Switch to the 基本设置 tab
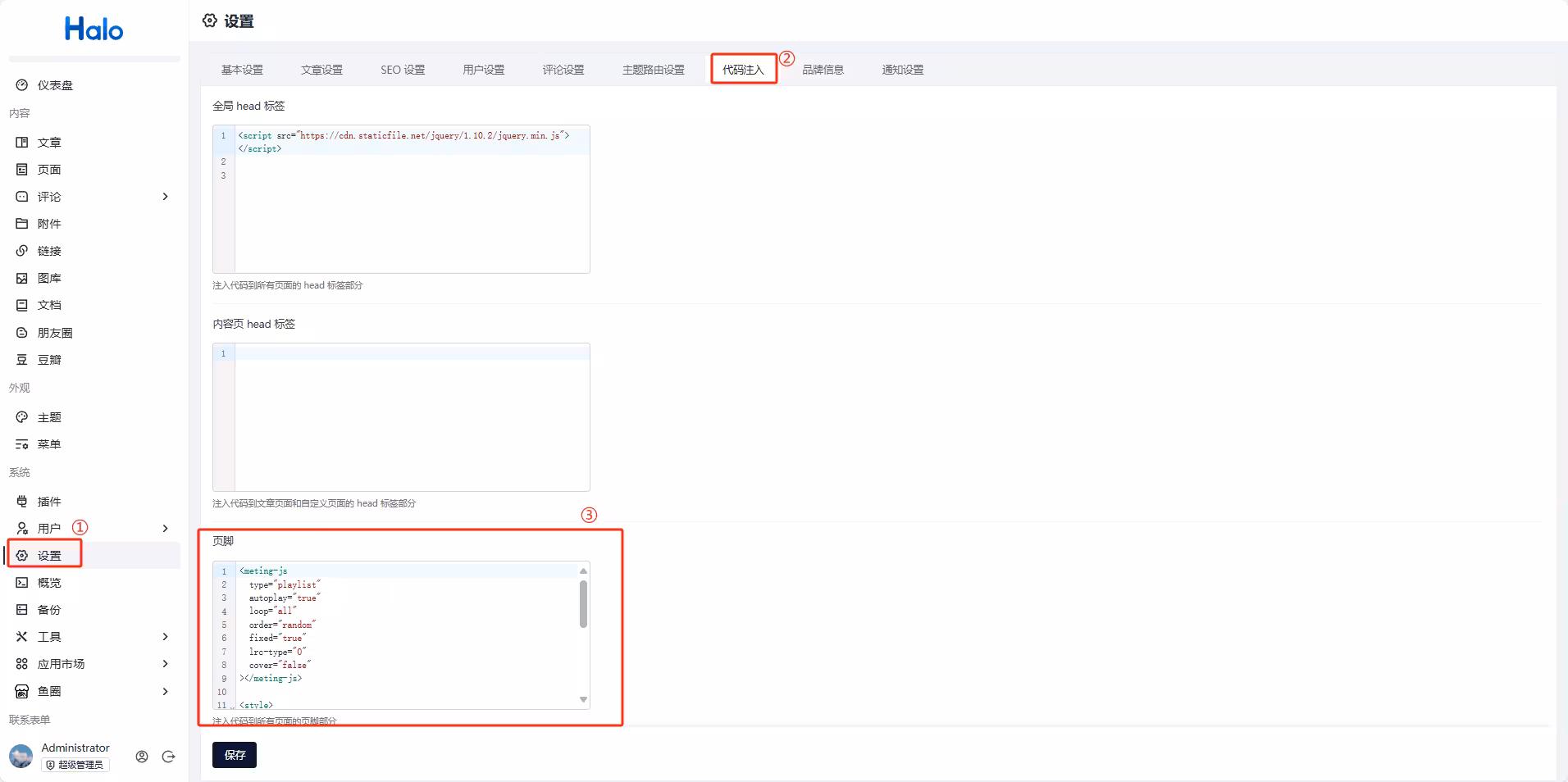Image resolution: width=1568 pixels, height=782 pixels. pyautogui.click(x=242, y=70)
